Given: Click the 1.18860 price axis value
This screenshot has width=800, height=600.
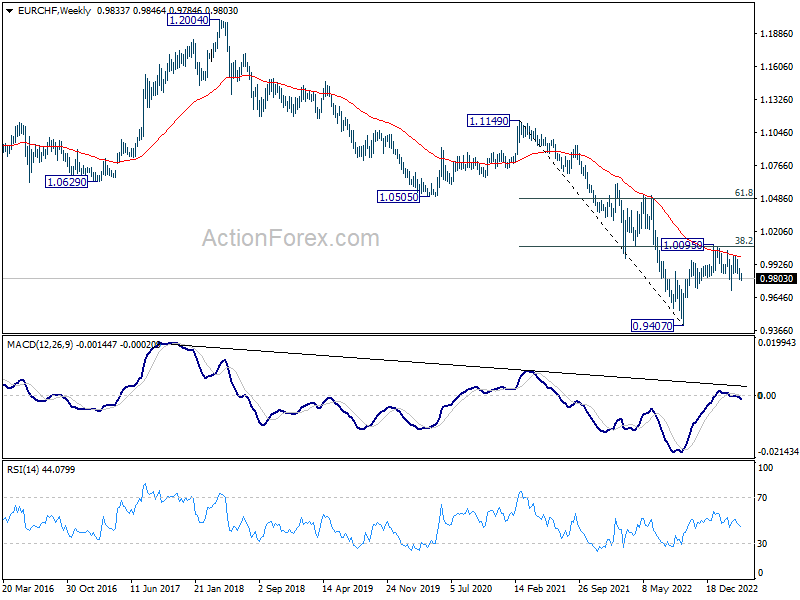Looking at the screenshot, I should coord(773,33).
